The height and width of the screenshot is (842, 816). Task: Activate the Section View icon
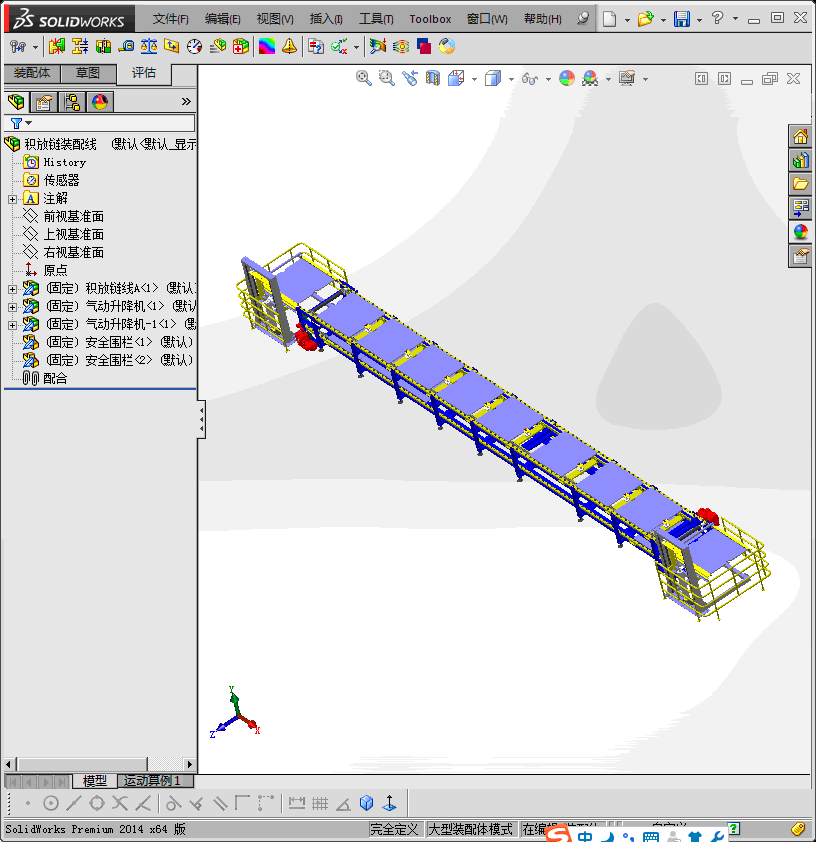coord(433,78)
